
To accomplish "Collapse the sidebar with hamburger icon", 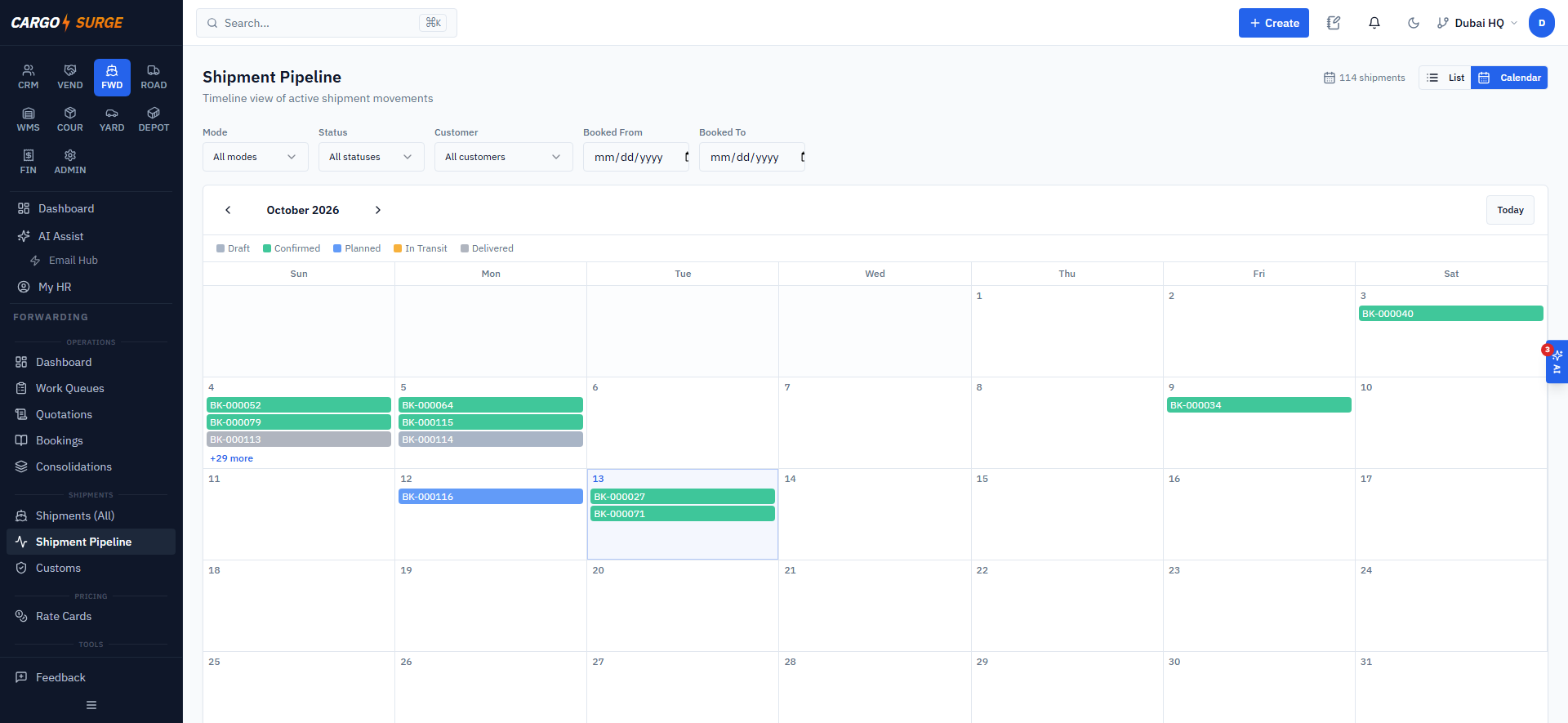I will click(91, 705).
